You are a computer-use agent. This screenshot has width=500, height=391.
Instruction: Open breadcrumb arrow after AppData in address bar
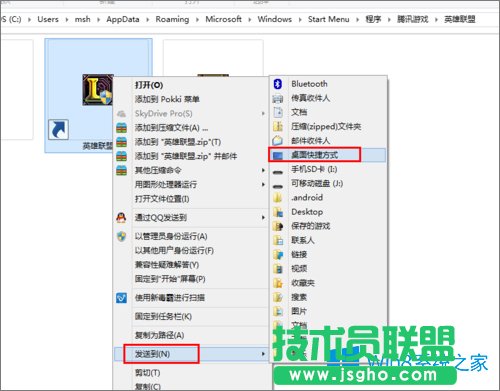point(147,20)
